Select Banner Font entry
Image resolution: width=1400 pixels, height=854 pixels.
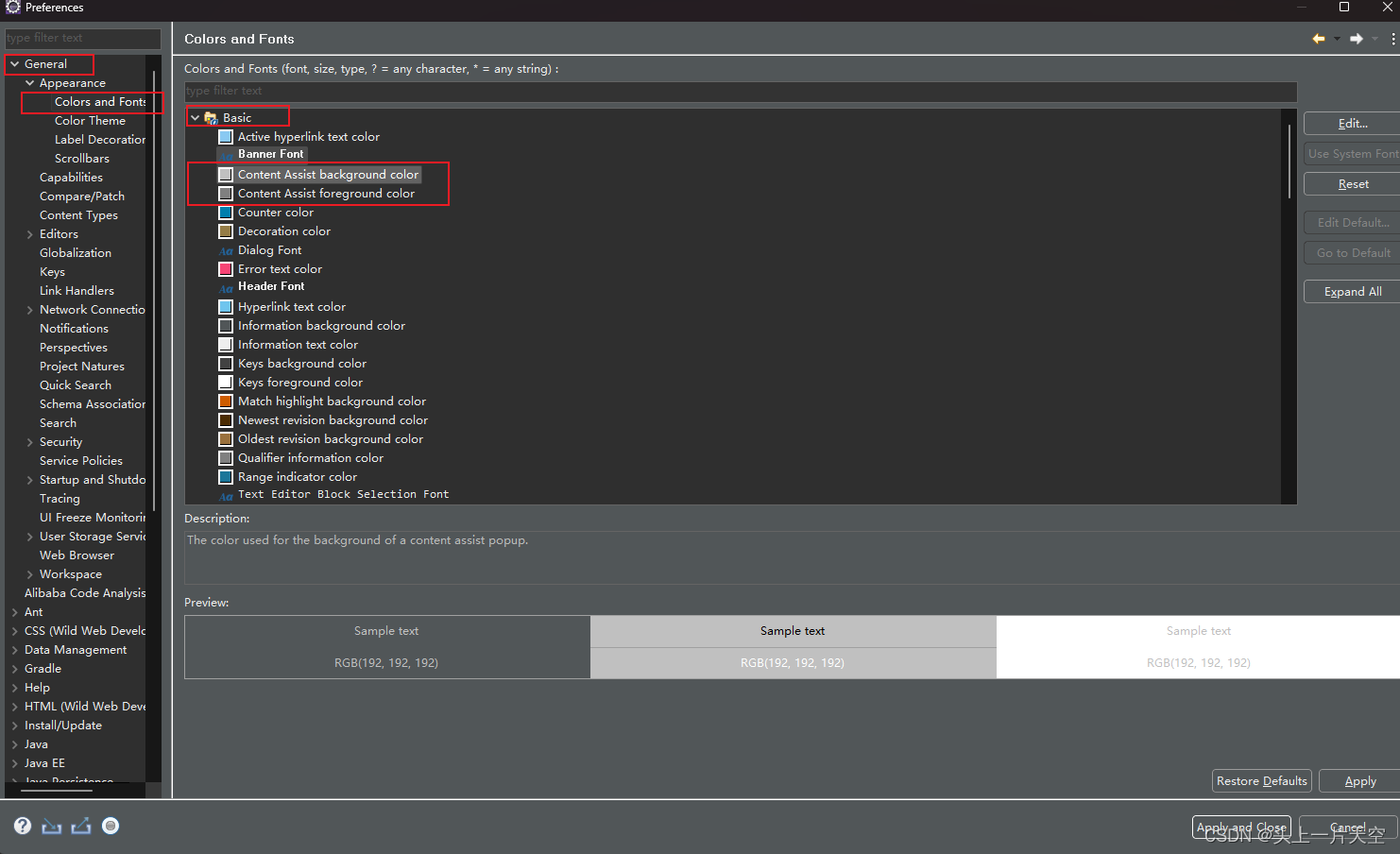pos(271,154)
